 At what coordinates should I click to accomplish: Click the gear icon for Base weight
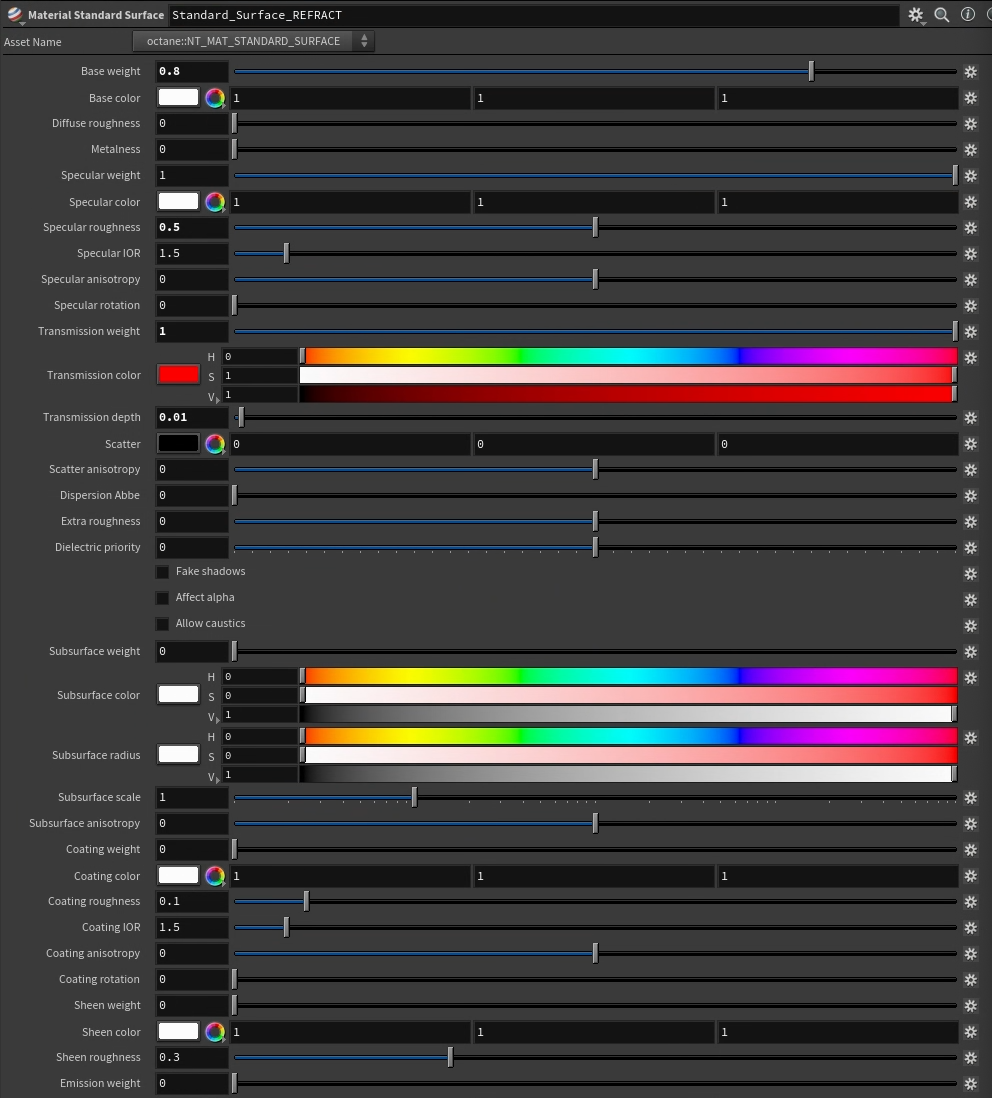pyautogui.click(x=970, y=71)
